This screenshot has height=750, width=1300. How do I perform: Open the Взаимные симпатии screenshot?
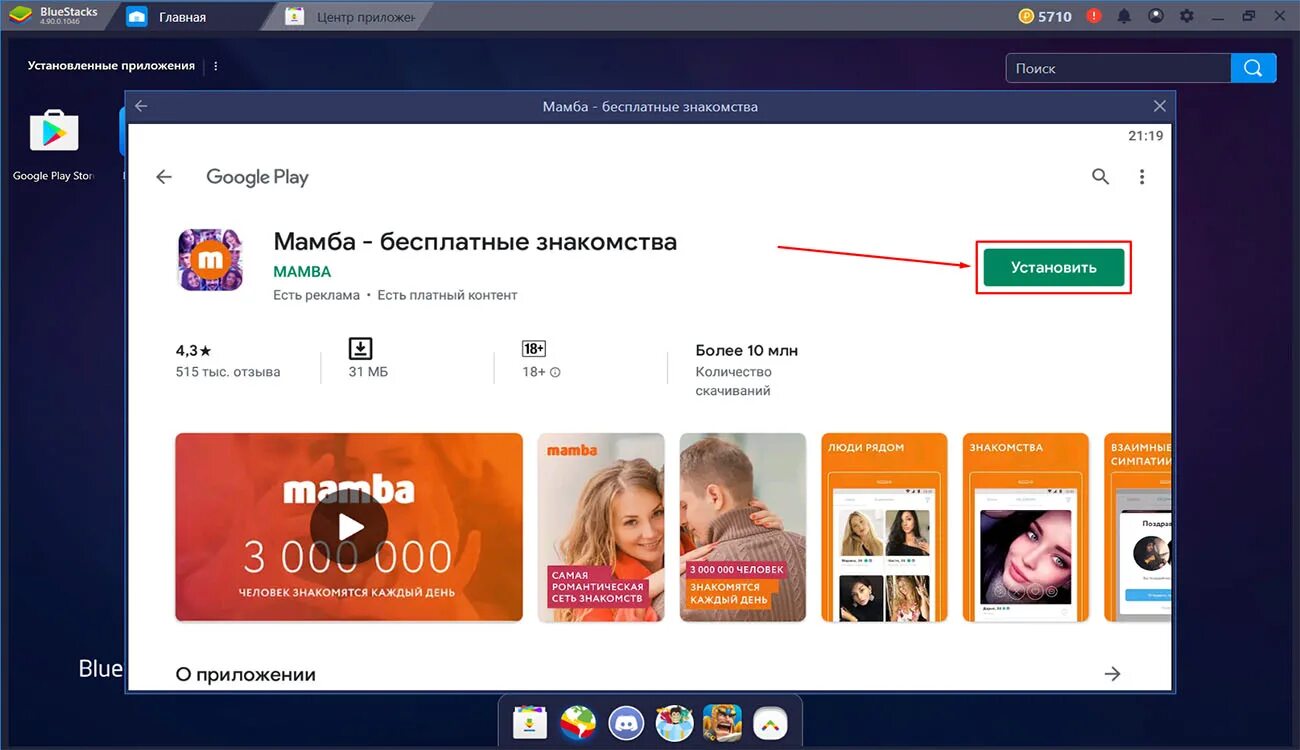click(x=1137, y=527)
